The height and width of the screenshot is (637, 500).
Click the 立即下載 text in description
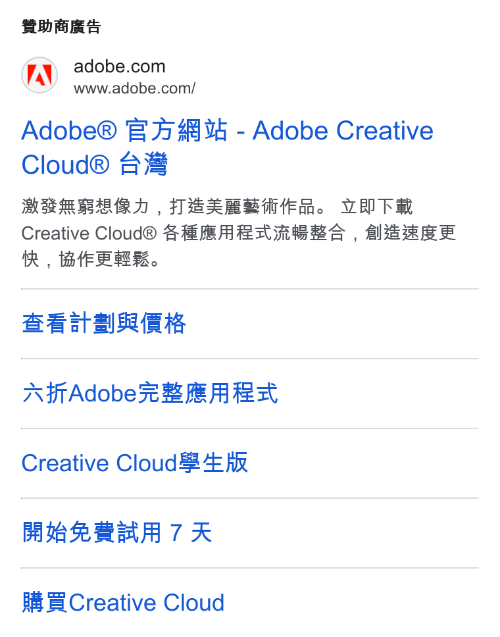click(377, 206)
